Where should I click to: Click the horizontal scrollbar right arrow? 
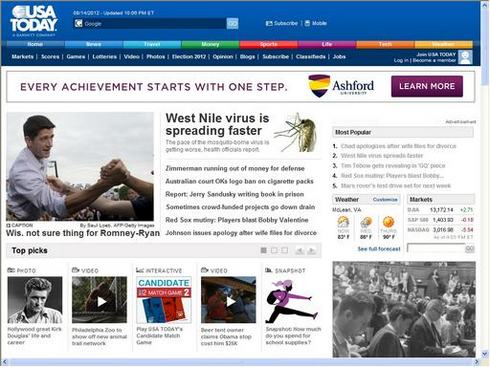pyautogui.click(x=477, y=362)
